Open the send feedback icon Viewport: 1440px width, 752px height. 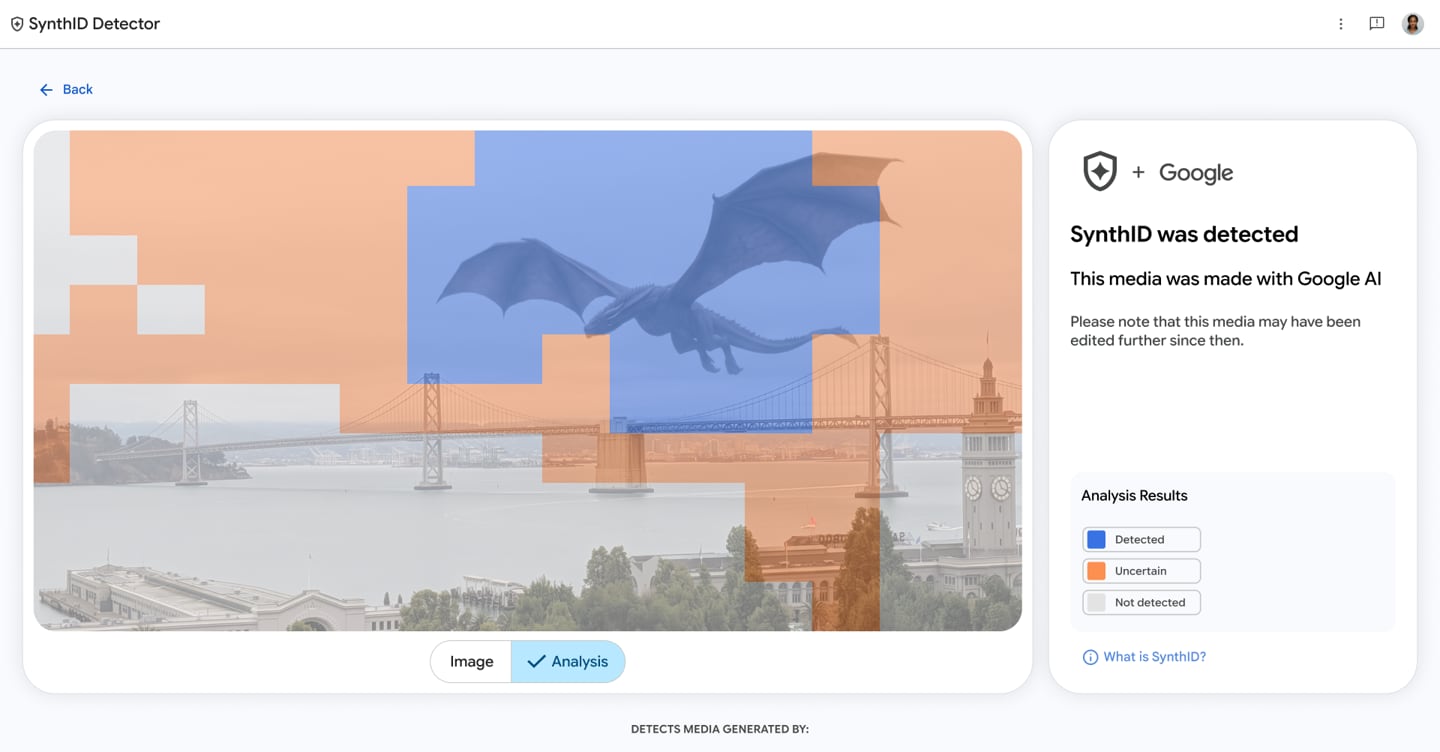coord(1377,24)
